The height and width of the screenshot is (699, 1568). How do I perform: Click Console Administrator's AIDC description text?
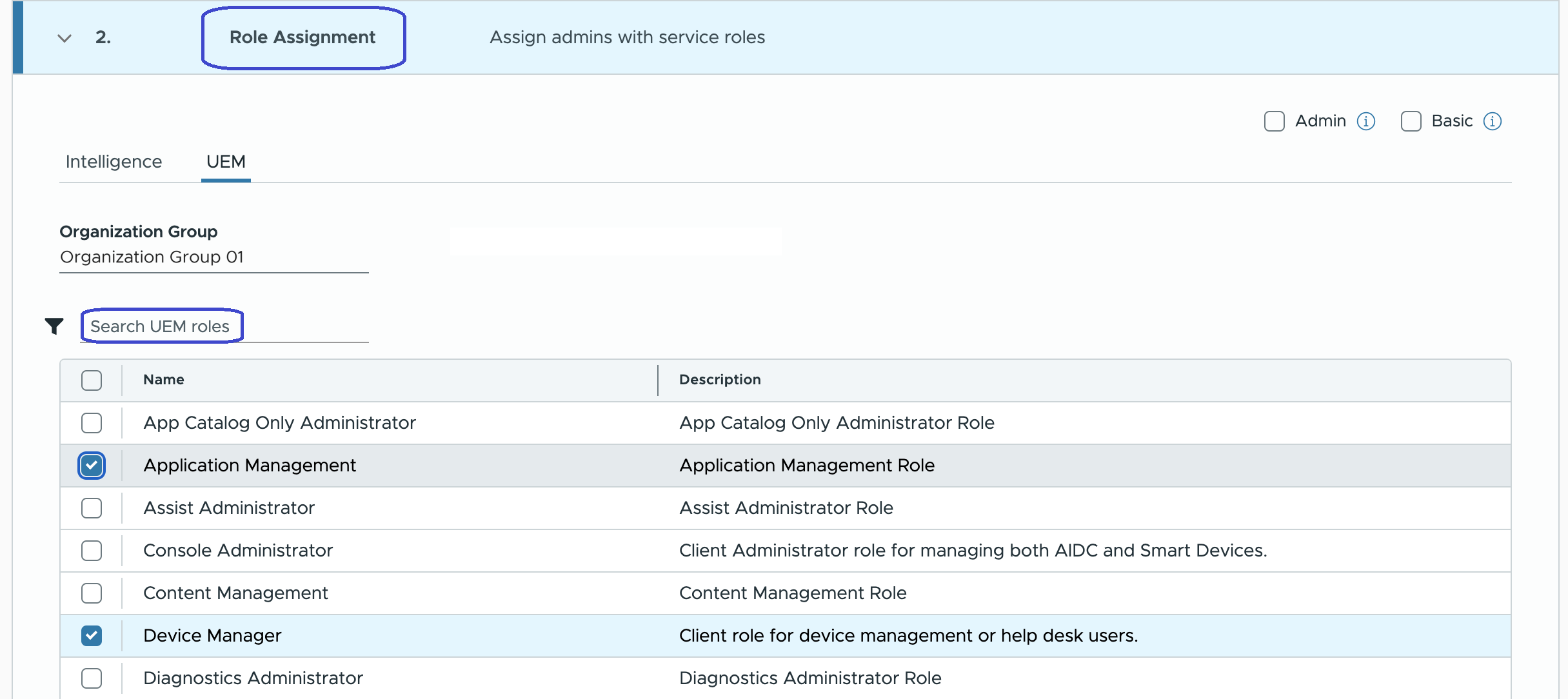[973, 551]
